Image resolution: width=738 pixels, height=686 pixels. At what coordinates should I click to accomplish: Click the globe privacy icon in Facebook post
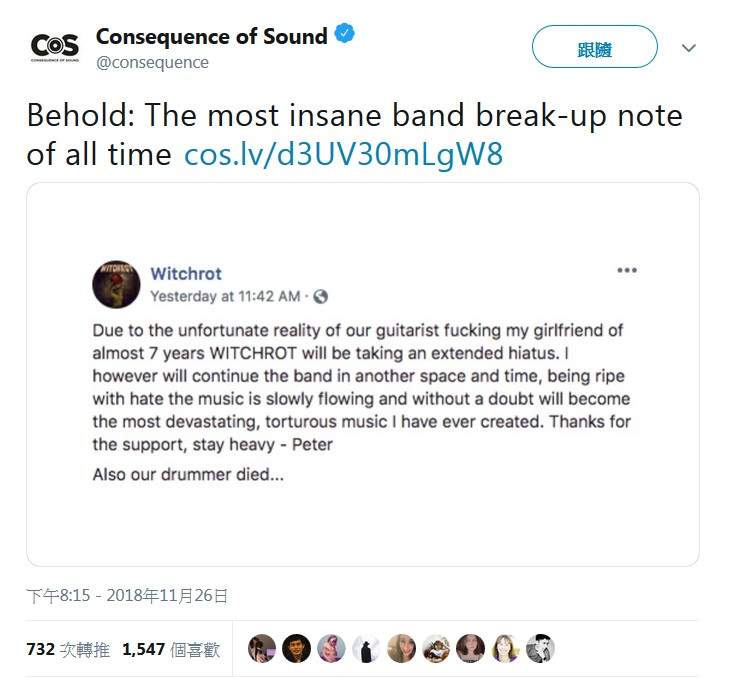(321, 296)
